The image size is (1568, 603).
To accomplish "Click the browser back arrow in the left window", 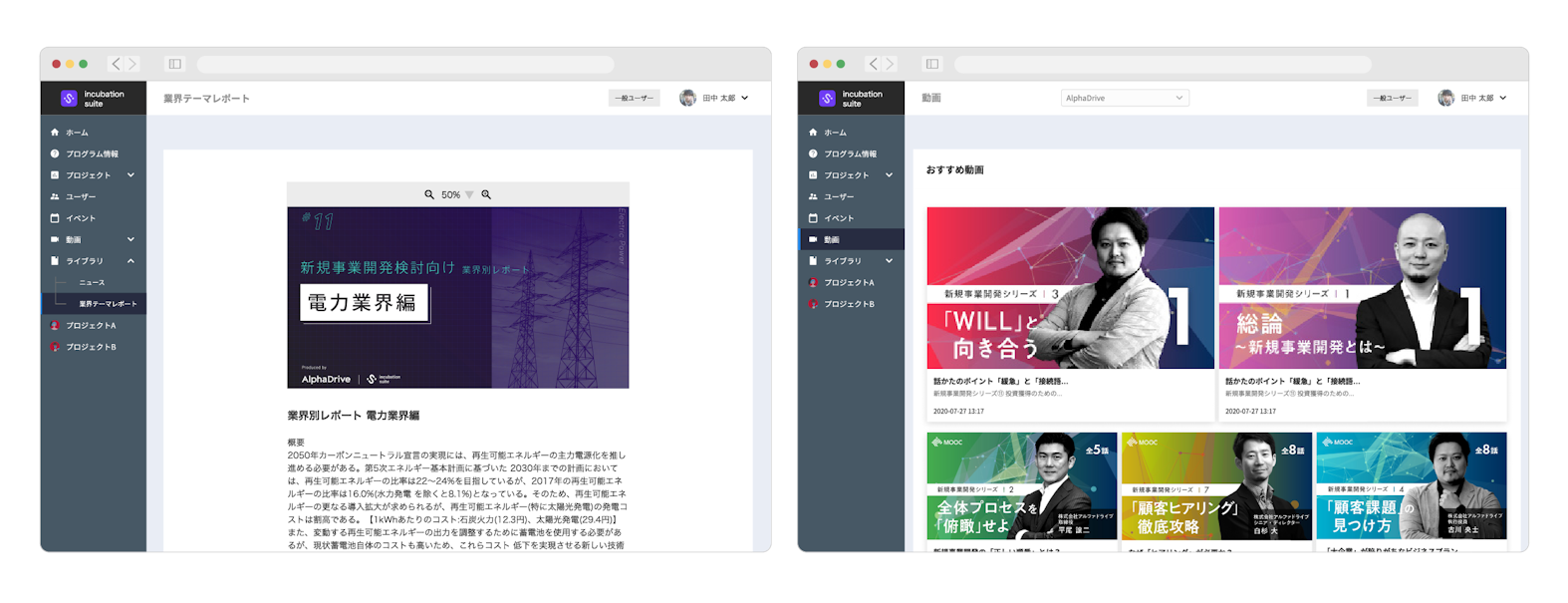I will pos(116,64).
